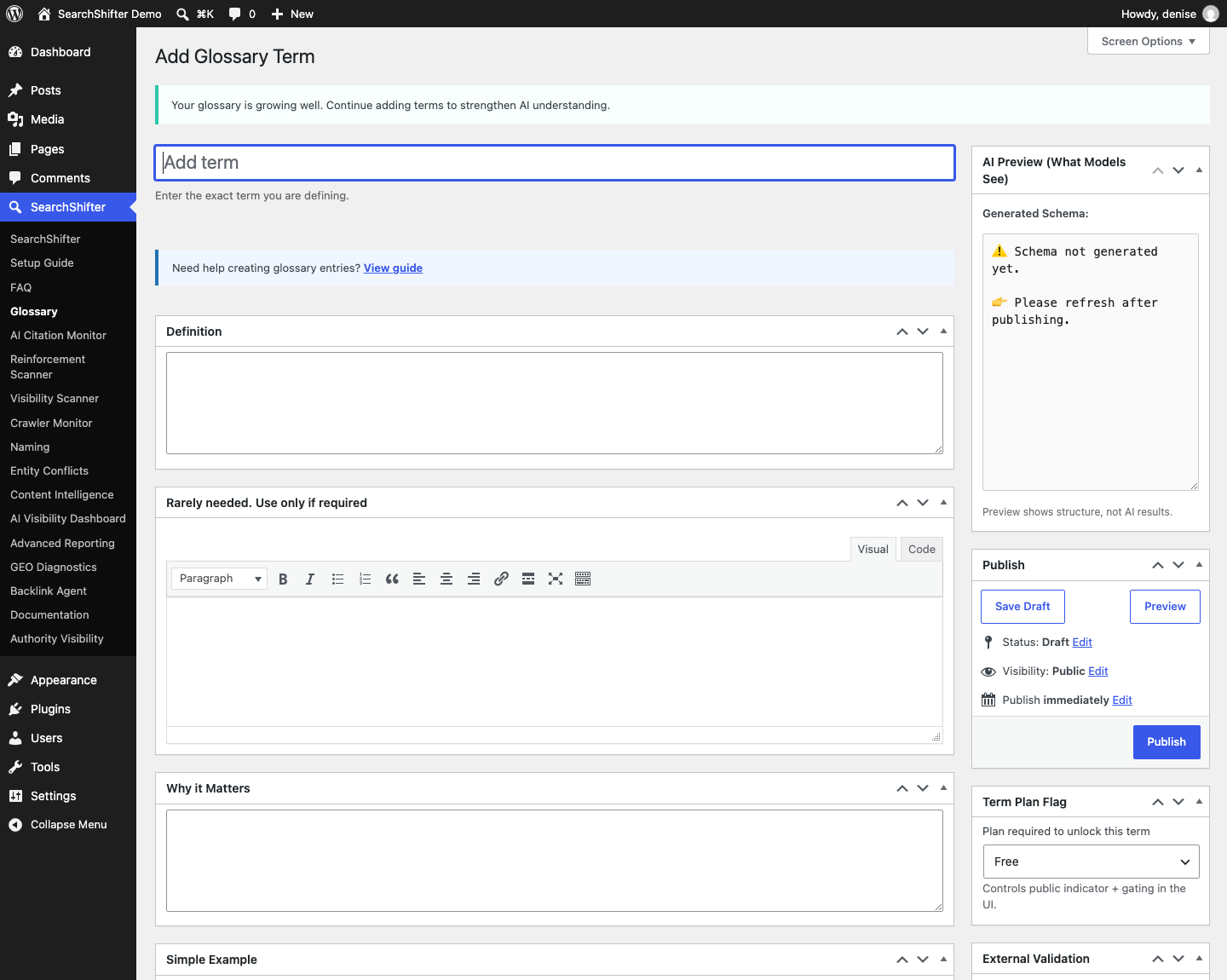Edit the Visibility setting
Viewport: 1227px width, 980px height.
pyautogui.click(x=1098, y=671)
